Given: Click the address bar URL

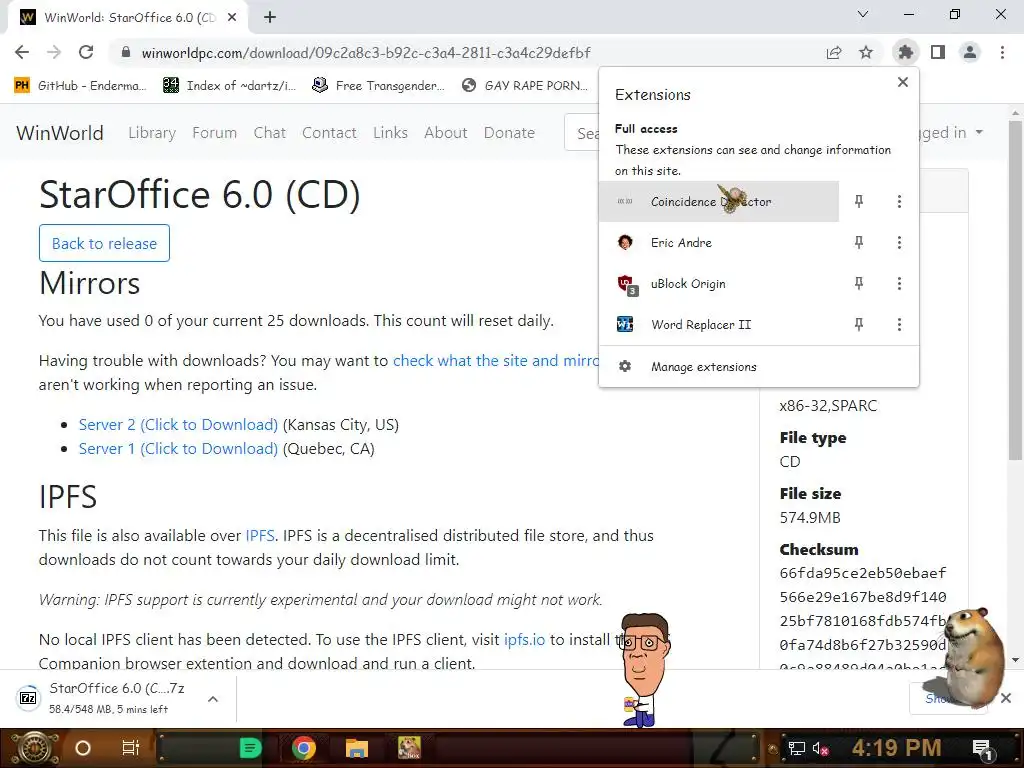Looking at the screenshot, I should [366, 52].
